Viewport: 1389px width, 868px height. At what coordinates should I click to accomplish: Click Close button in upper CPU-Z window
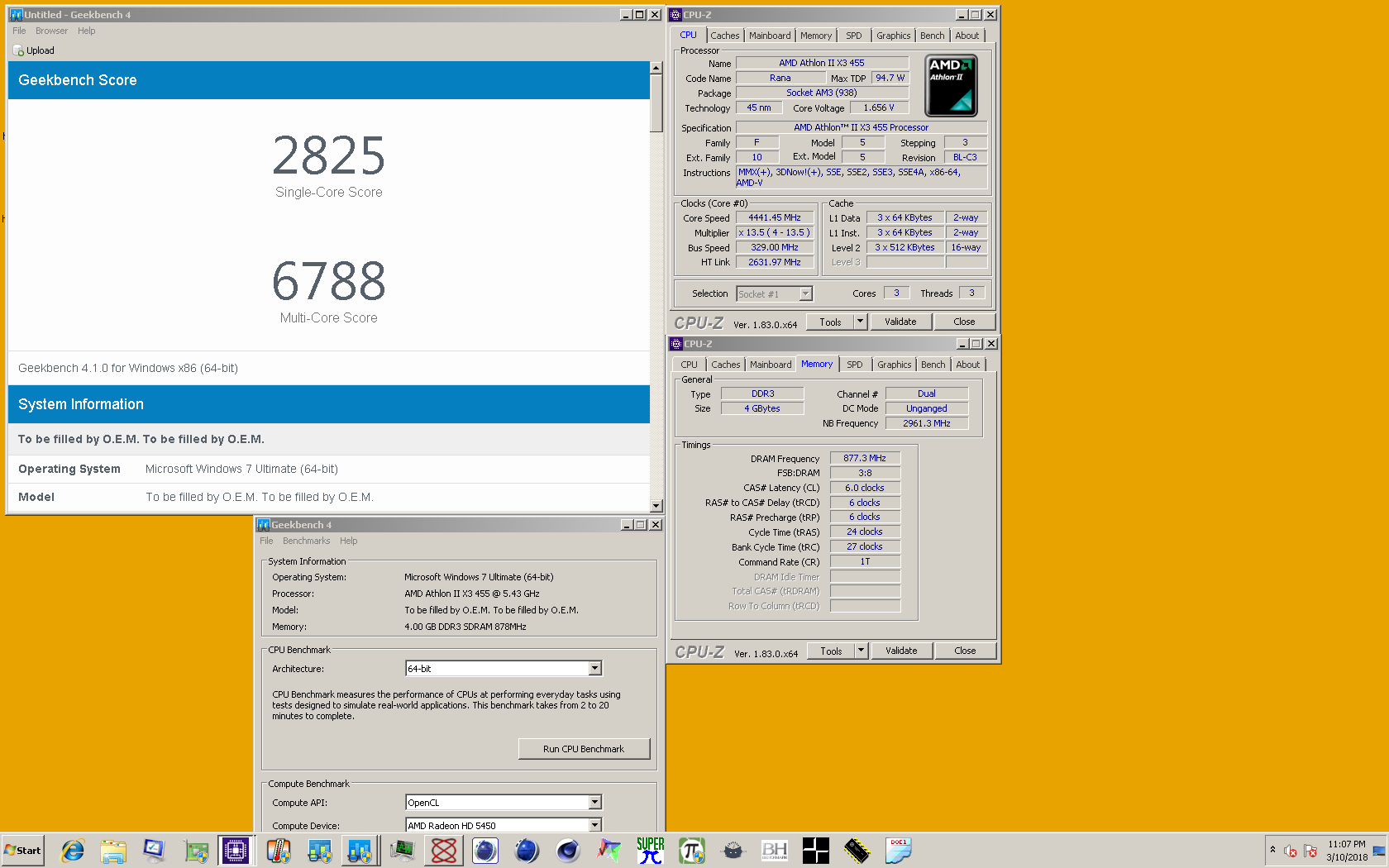(964, 322)
